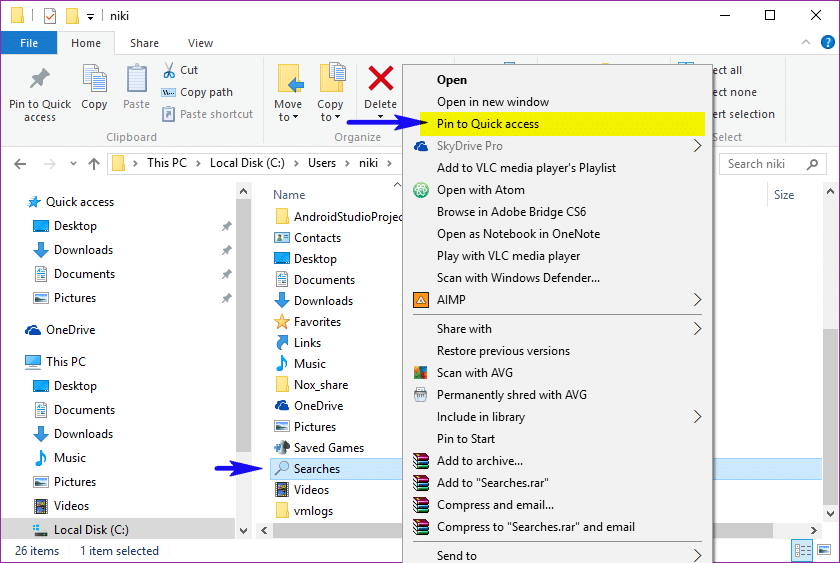
Task: Sort by the Name column header
Action: (x=289, y=195)
